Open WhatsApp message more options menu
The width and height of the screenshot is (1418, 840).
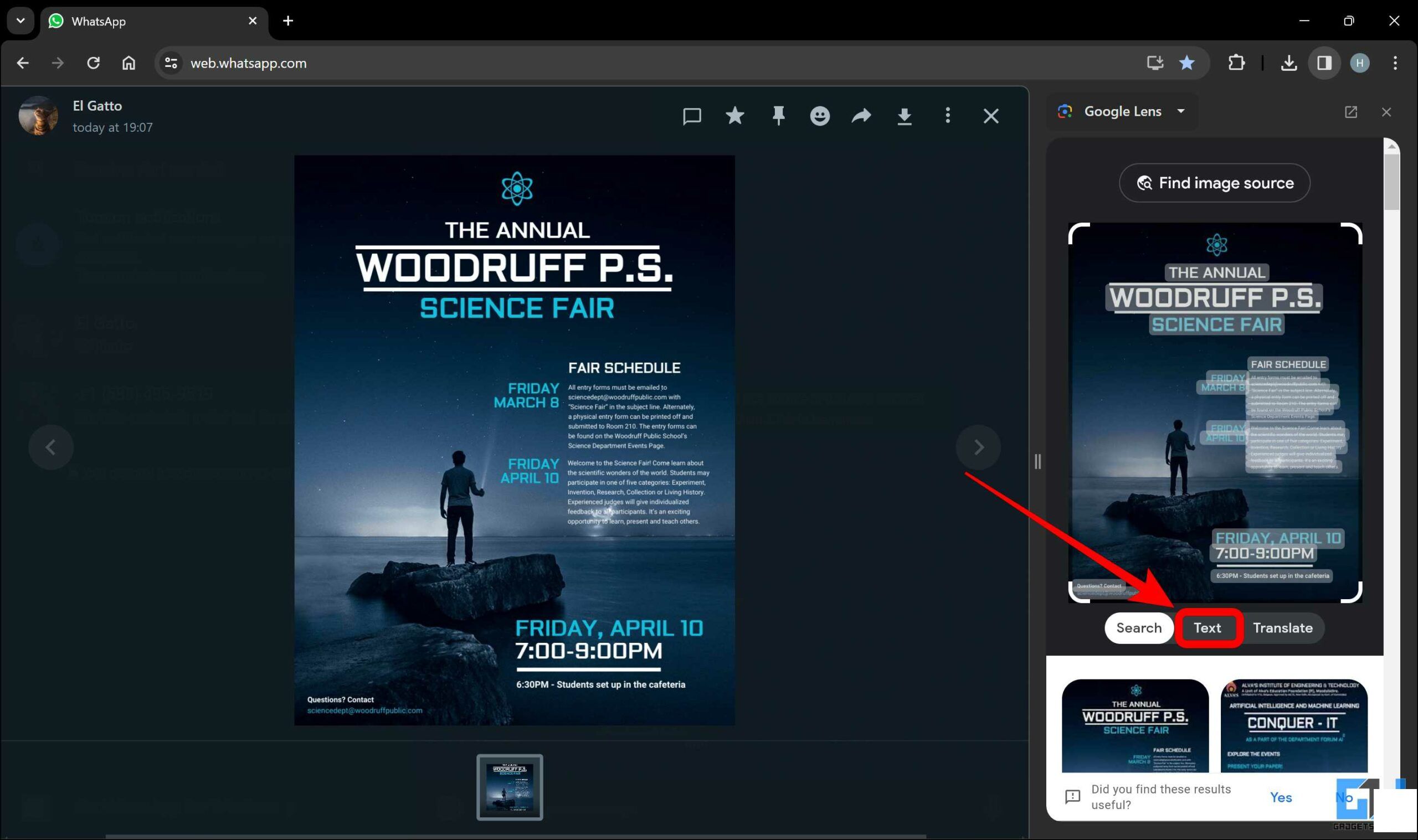point(948,115)
